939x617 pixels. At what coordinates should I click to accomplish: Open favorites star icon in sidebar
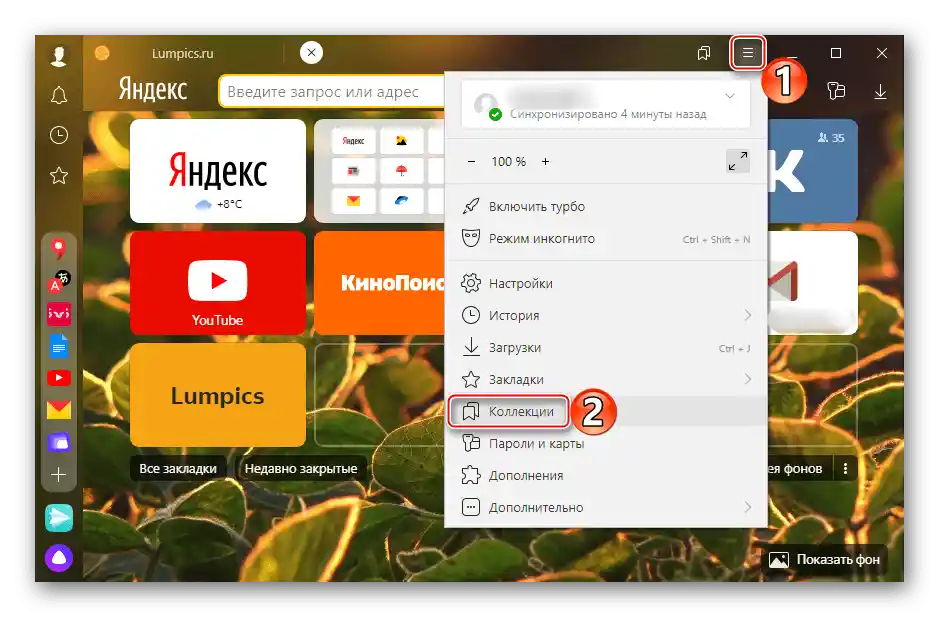[59, 176]
